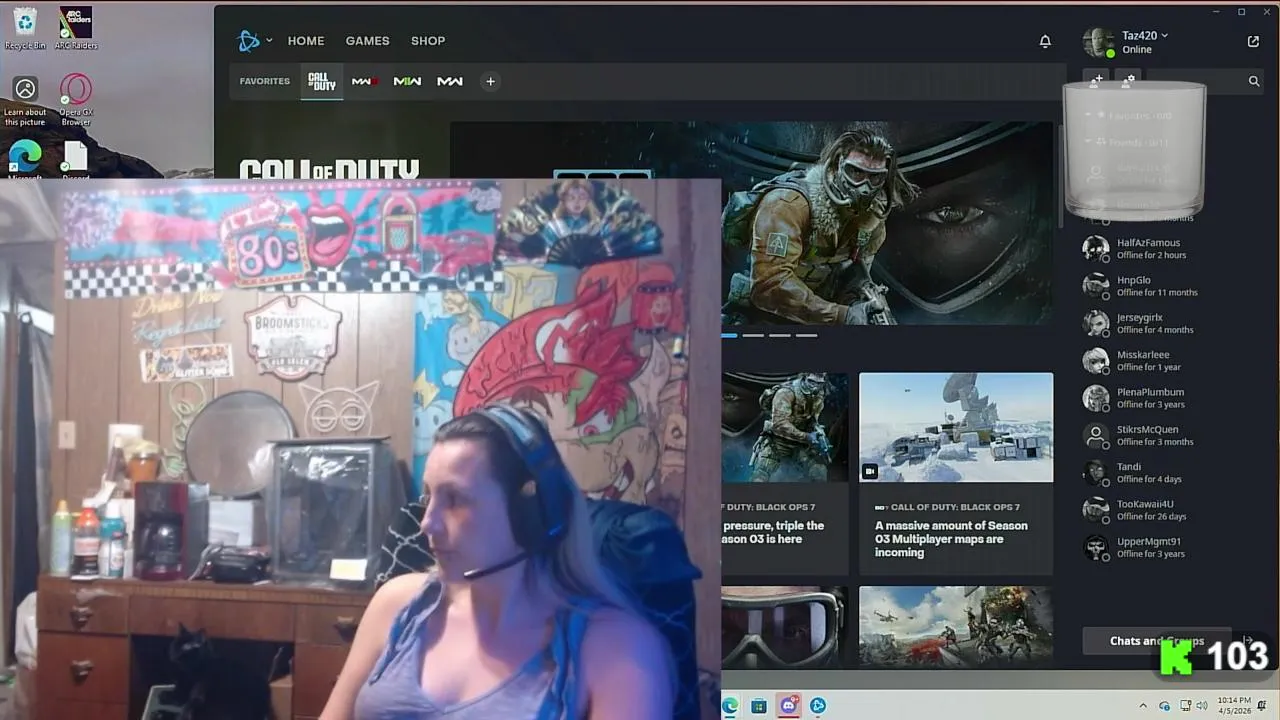
Task: Open dropdown arrow beside Battle.net logo
Action: 269,41
